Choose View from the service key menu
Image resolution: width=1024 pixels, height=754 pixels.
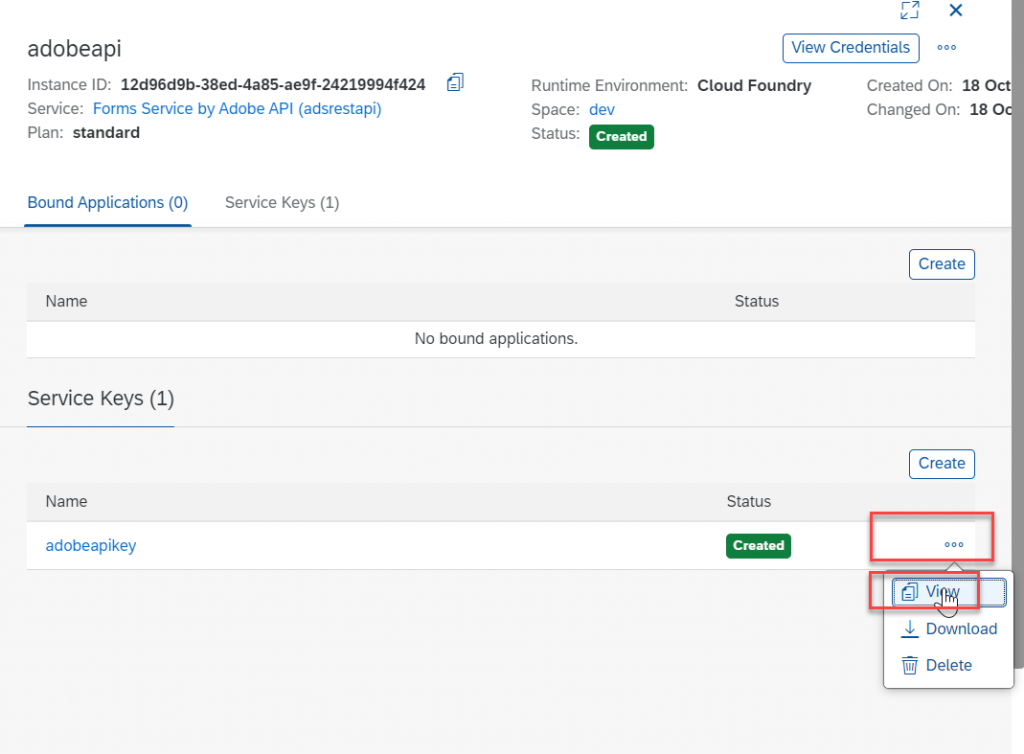pyautogui.click(x=948, y=592)
